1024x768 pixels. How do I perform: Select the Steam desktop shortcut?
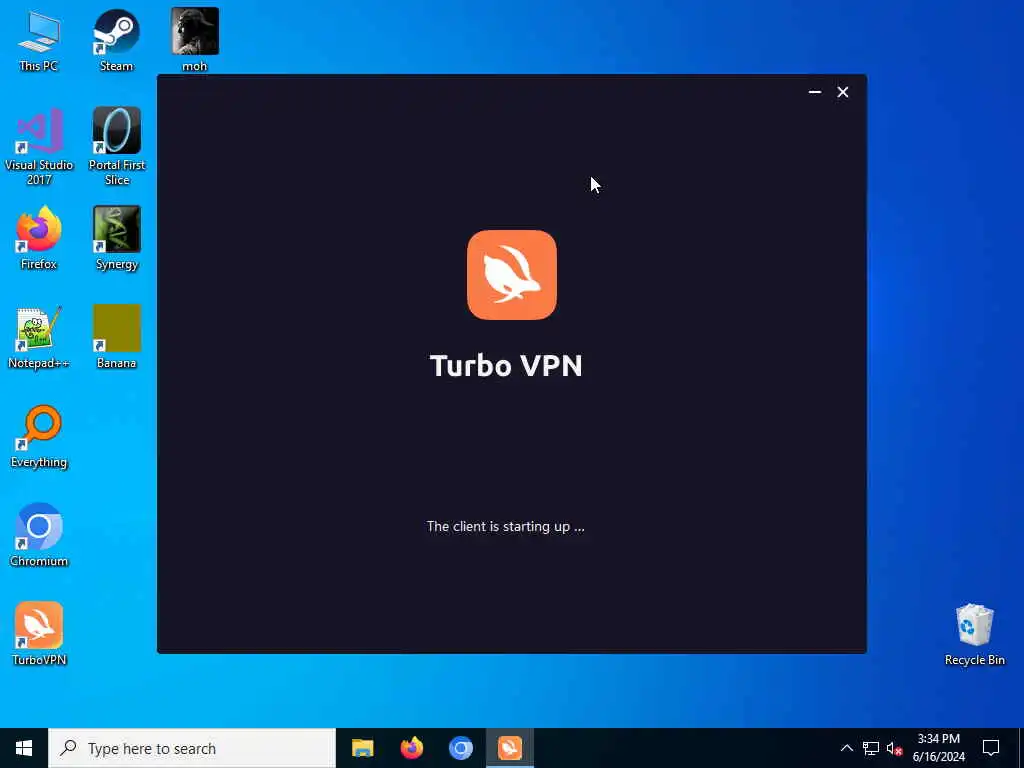click(116, 40)
